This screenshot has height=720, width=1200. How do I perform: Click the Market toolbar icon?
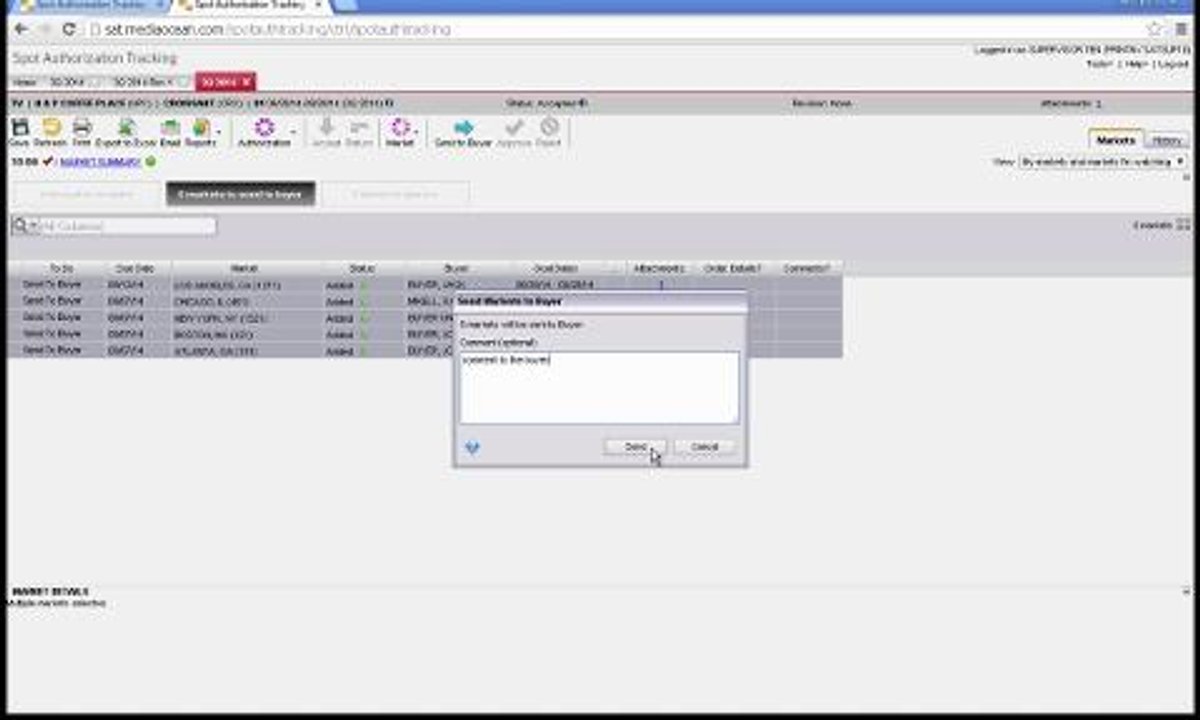(x=400, y=127)
